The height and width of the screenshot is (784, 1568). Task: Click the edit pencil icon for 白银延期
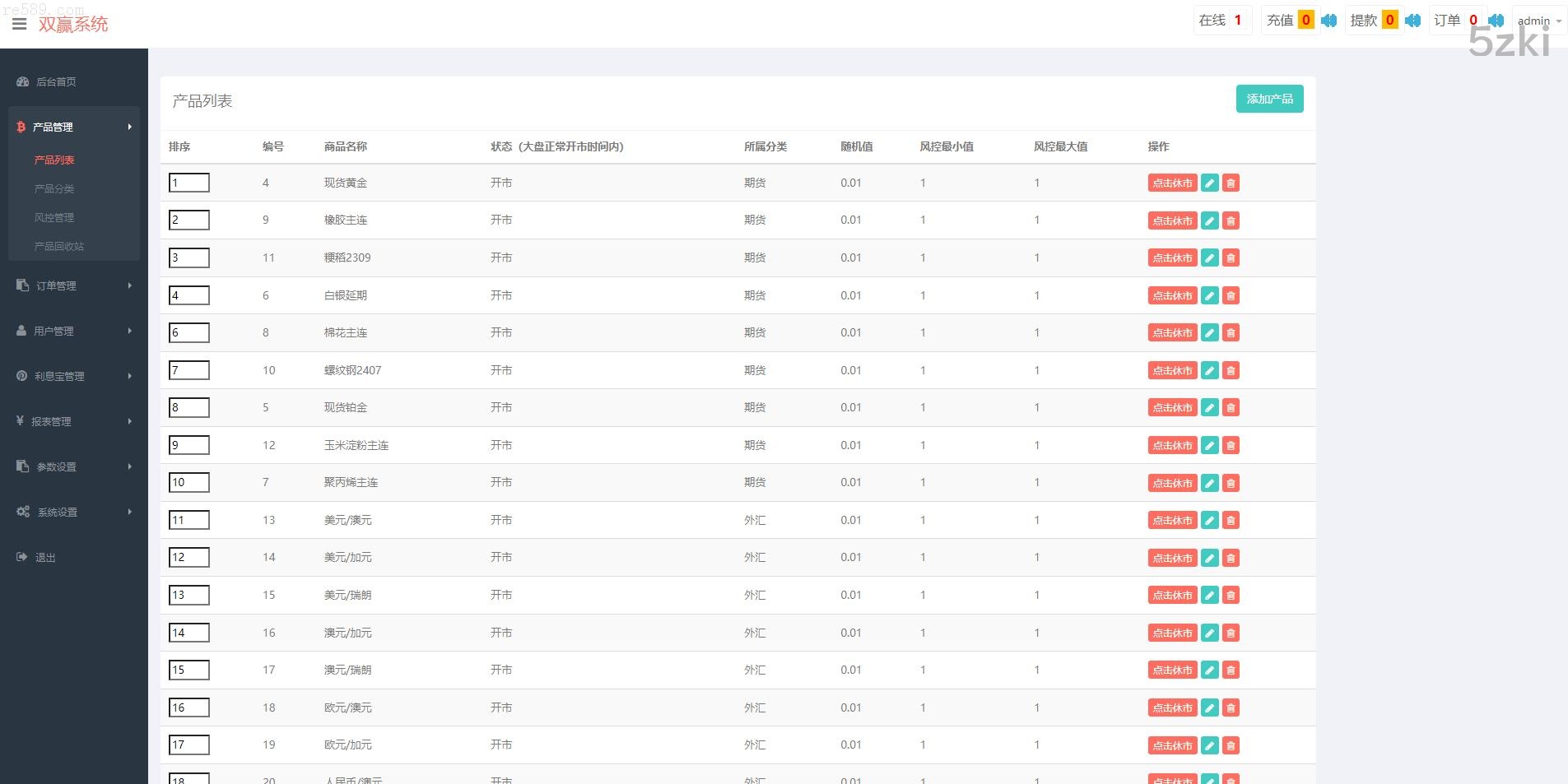[1209, 296]
